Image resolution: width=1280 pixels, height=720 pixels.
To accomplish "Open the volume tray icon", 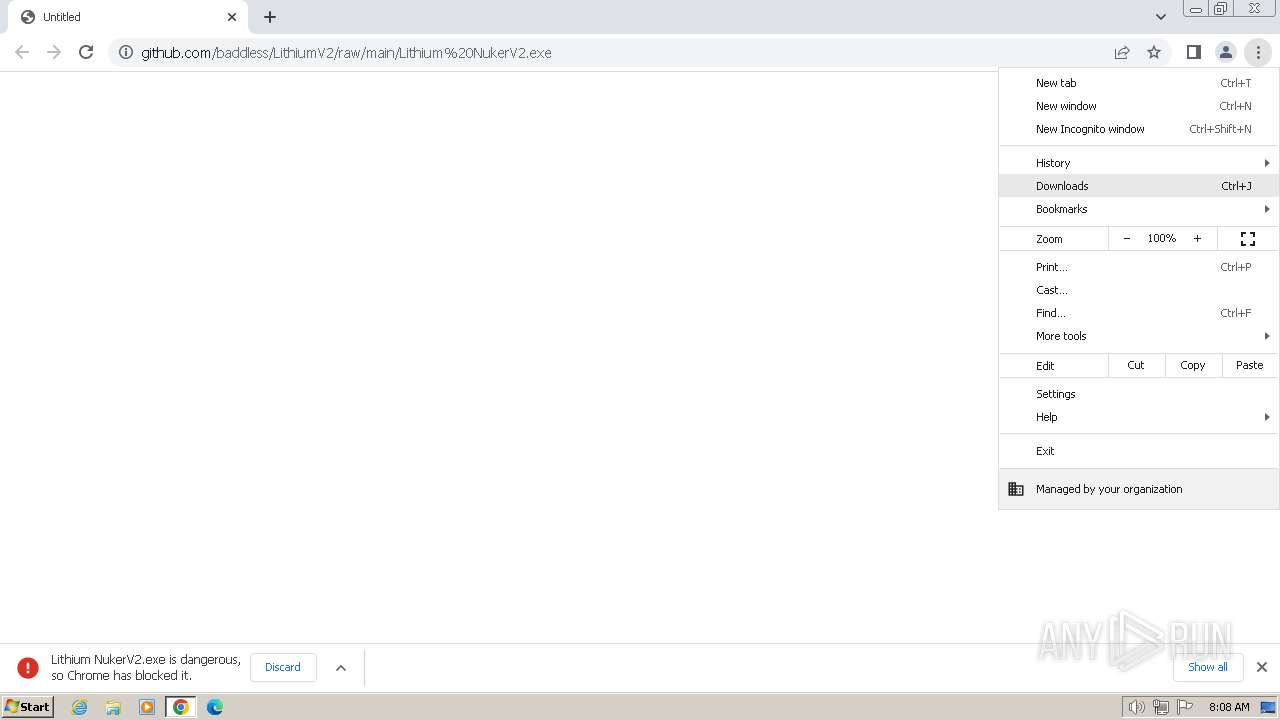I will [1137, 707].
